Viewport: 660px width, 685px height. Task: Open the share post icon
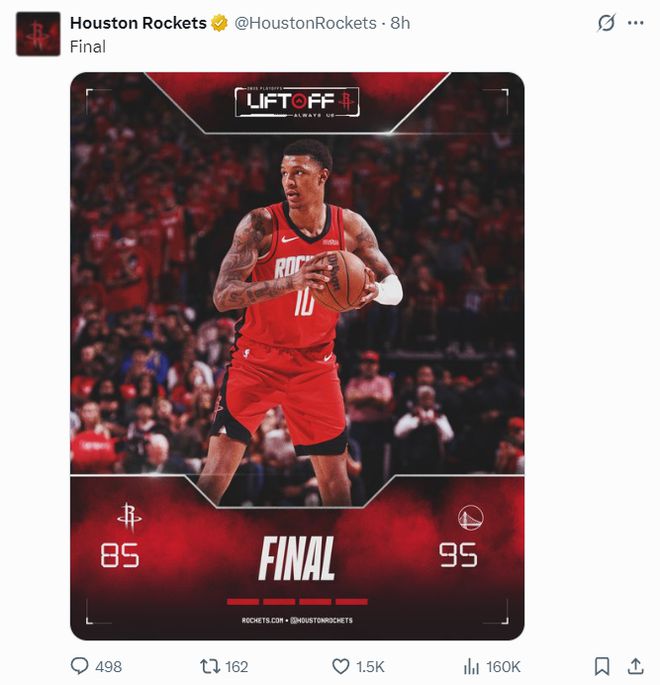tap(636, 667)
